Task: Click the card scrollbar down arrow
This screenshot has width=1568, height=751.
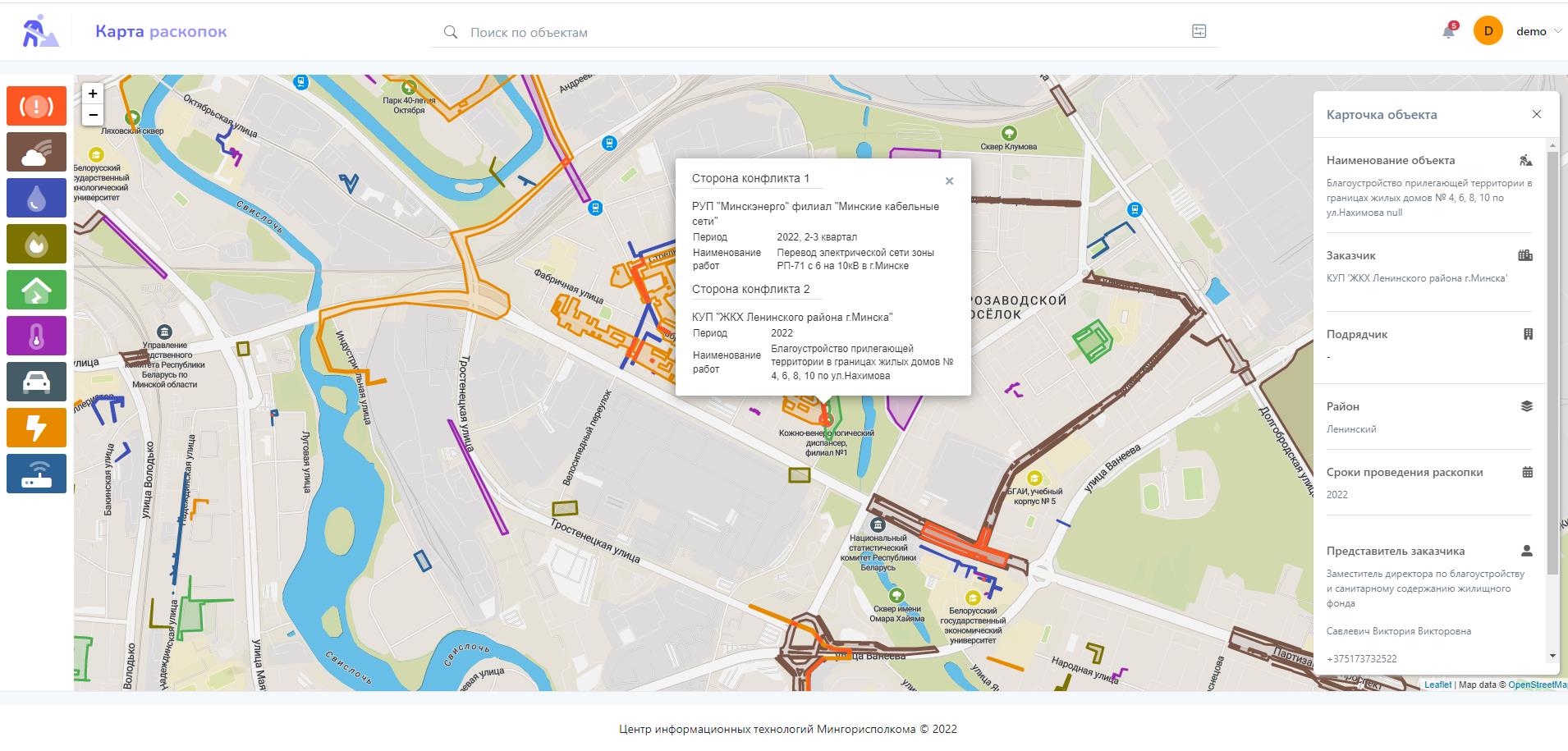Action: coord(1552,656)
